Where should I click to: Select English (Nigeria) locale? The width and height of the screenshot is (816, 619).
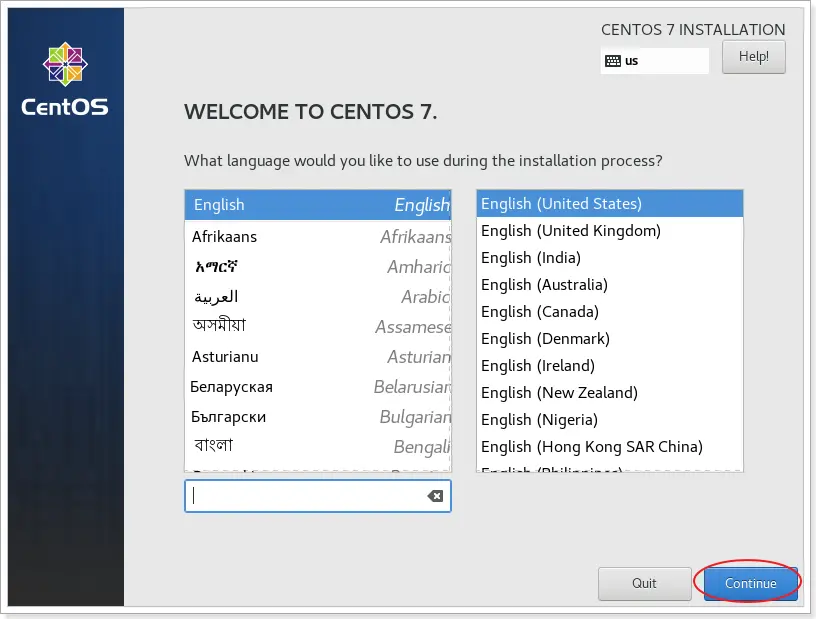click(610, 420)
